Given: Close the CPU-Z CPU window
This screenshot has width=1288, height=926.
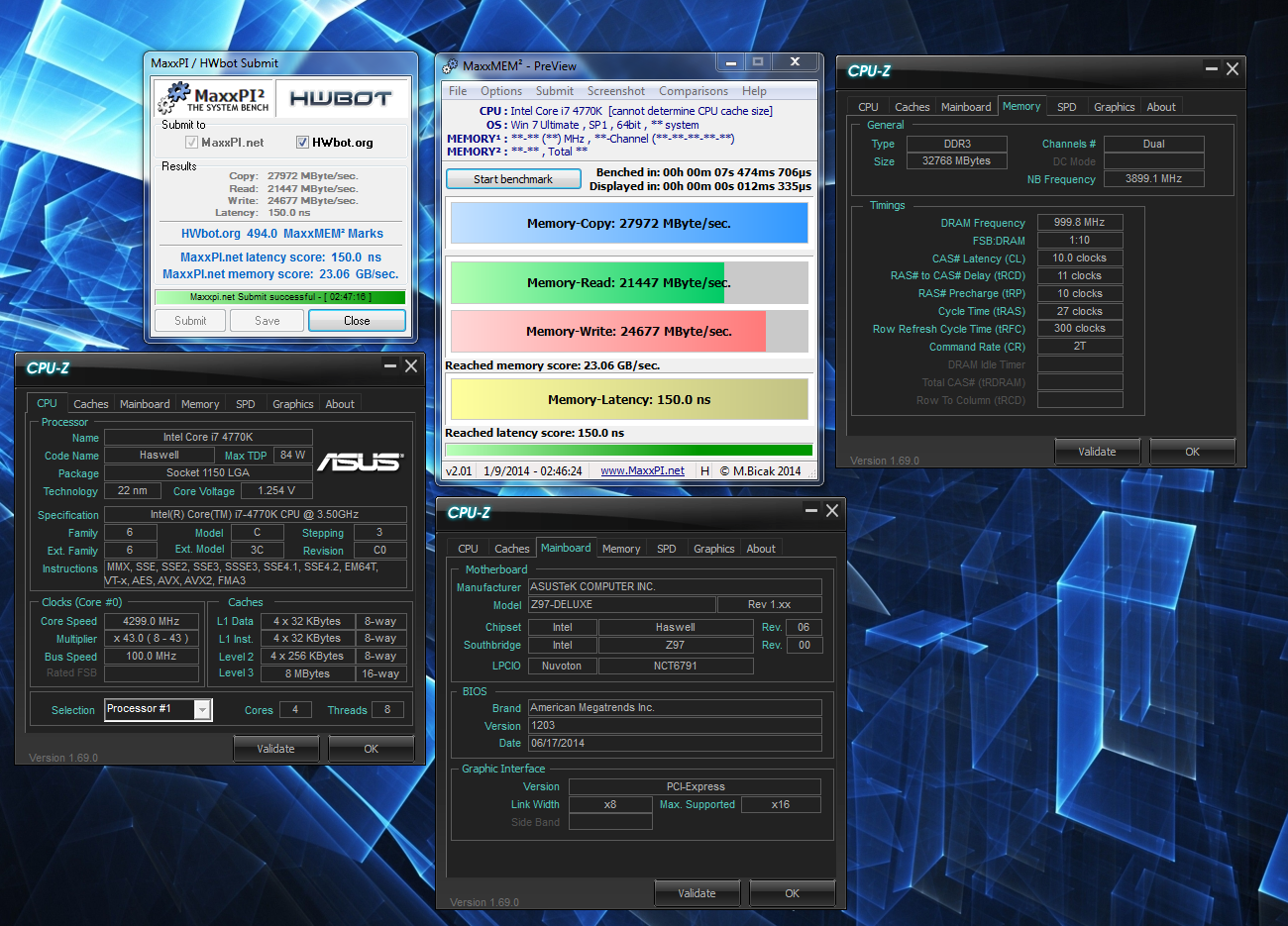Looking at the screenshot, I should tap(411, 365).
